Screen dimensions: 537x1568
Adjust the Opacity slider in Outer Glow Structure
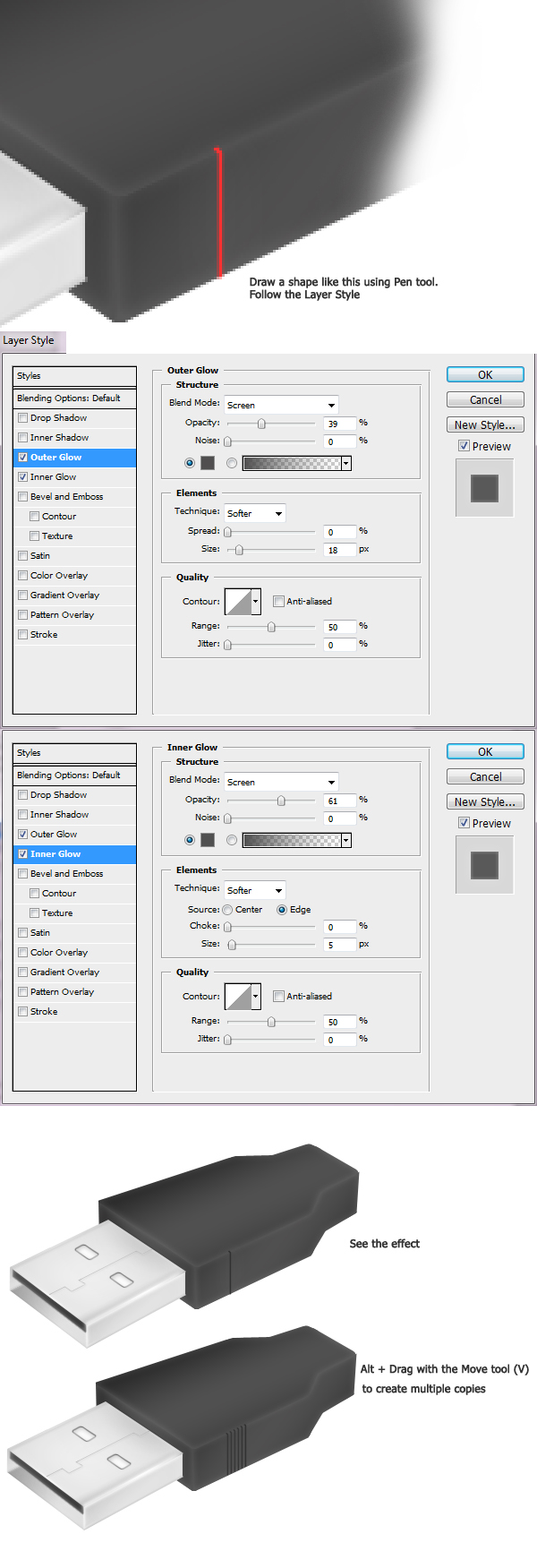coord(261,424)
